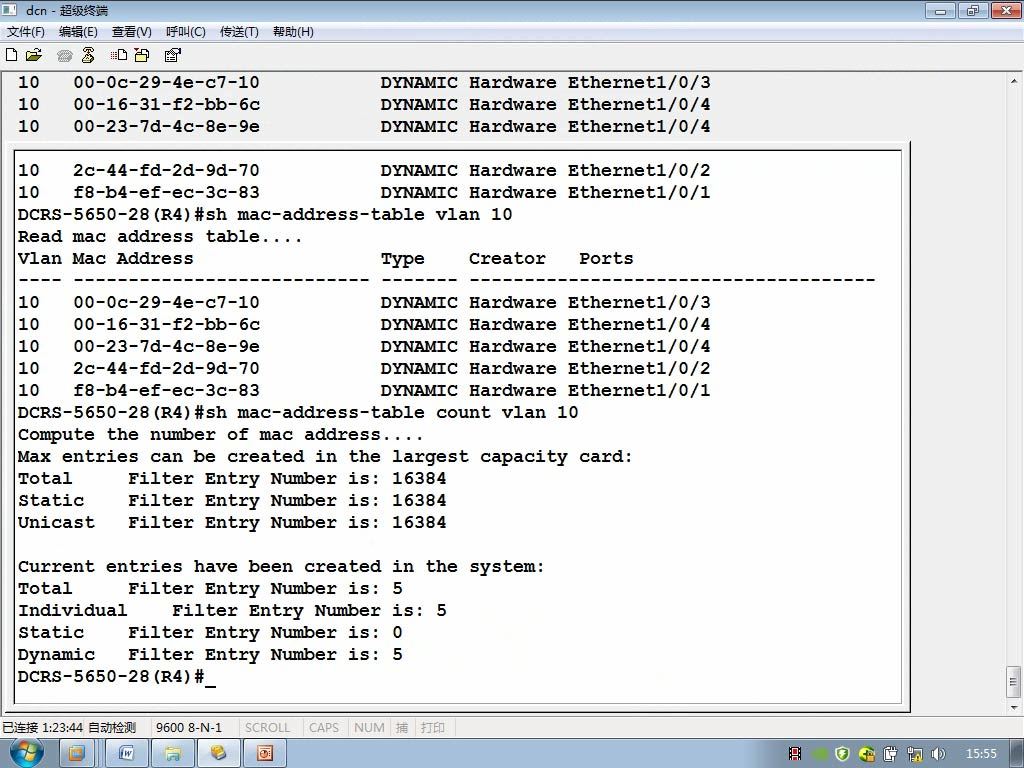Image resolution: width=1024 pixels, height=768 pixels.
Task: Click 'Dynamic Filter Entry Number is: 5' line
Action: click(x=210, y=655)
